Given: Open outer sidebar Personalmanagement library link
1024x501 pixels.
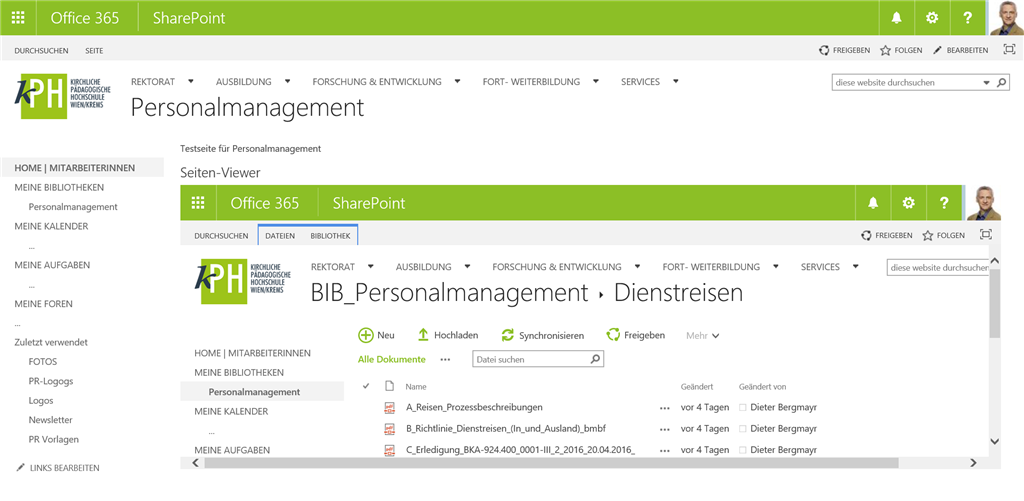Looking at the screenshot, I should 73,206.
